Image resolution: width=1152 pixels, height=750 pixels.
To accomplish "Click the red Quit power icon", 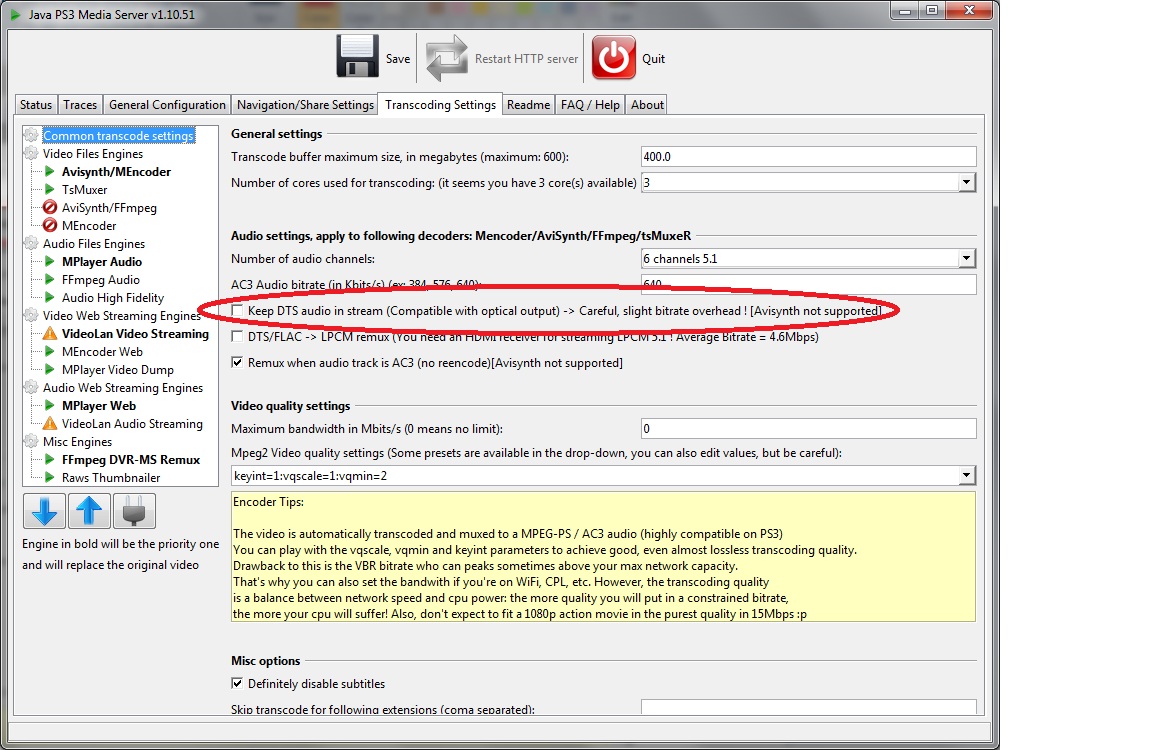I will (x=613, y=57).
